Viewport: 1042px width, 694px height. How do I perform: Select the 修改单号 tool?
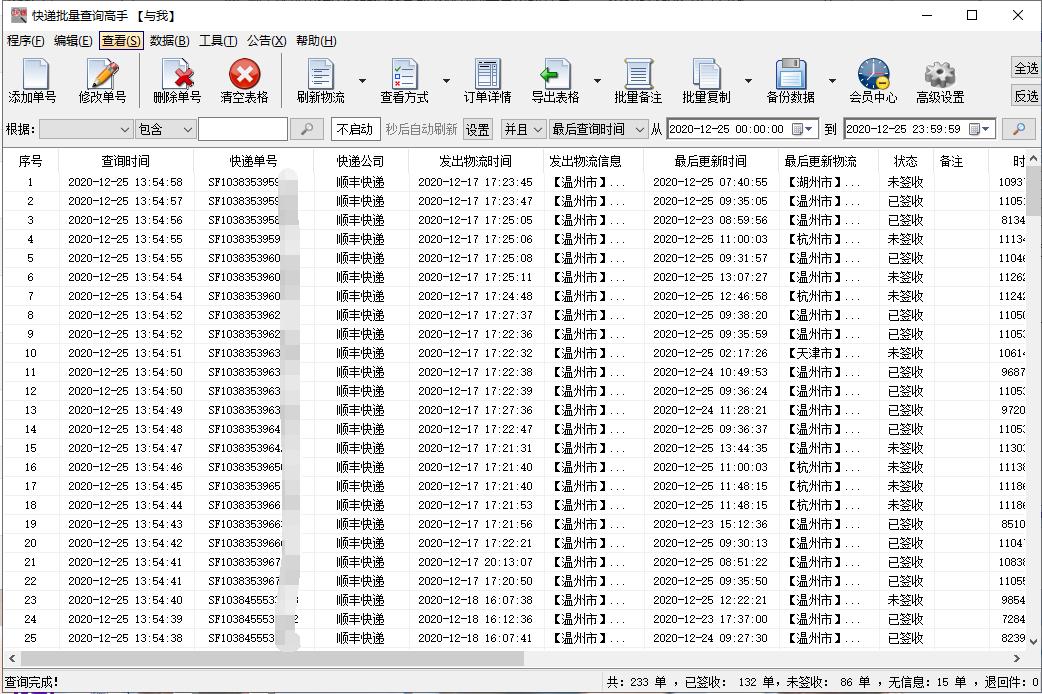pyautogui.click(x=101, y=80)
